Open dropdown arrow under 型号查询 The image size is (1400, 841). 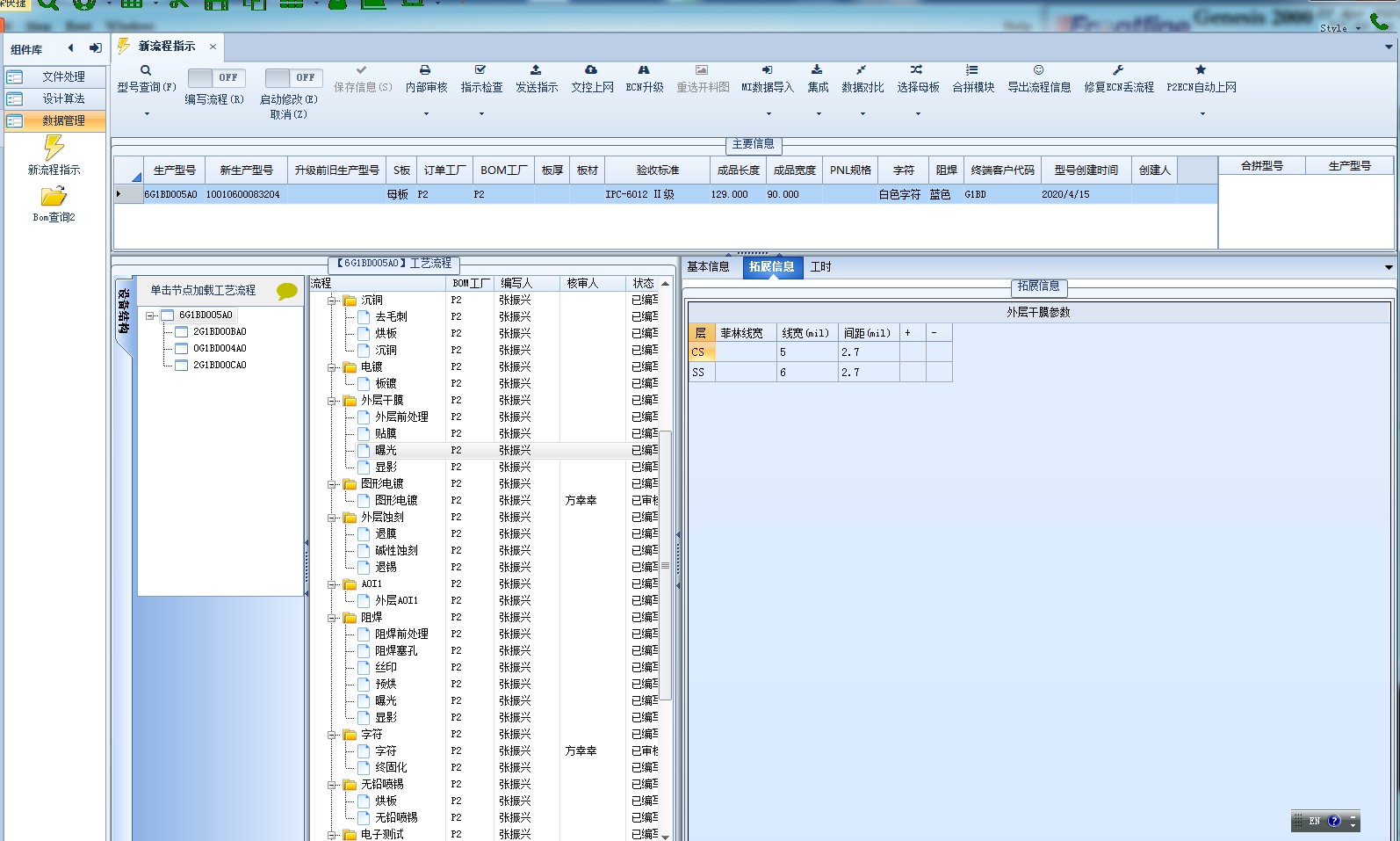tap(147, 113)
